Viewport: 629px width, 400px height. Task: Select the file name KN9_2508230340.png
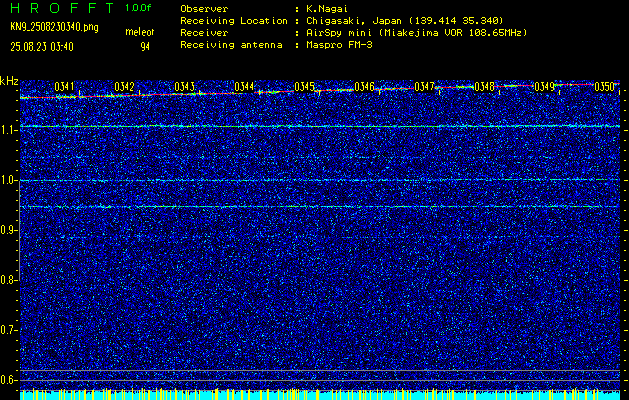(54, 28)
